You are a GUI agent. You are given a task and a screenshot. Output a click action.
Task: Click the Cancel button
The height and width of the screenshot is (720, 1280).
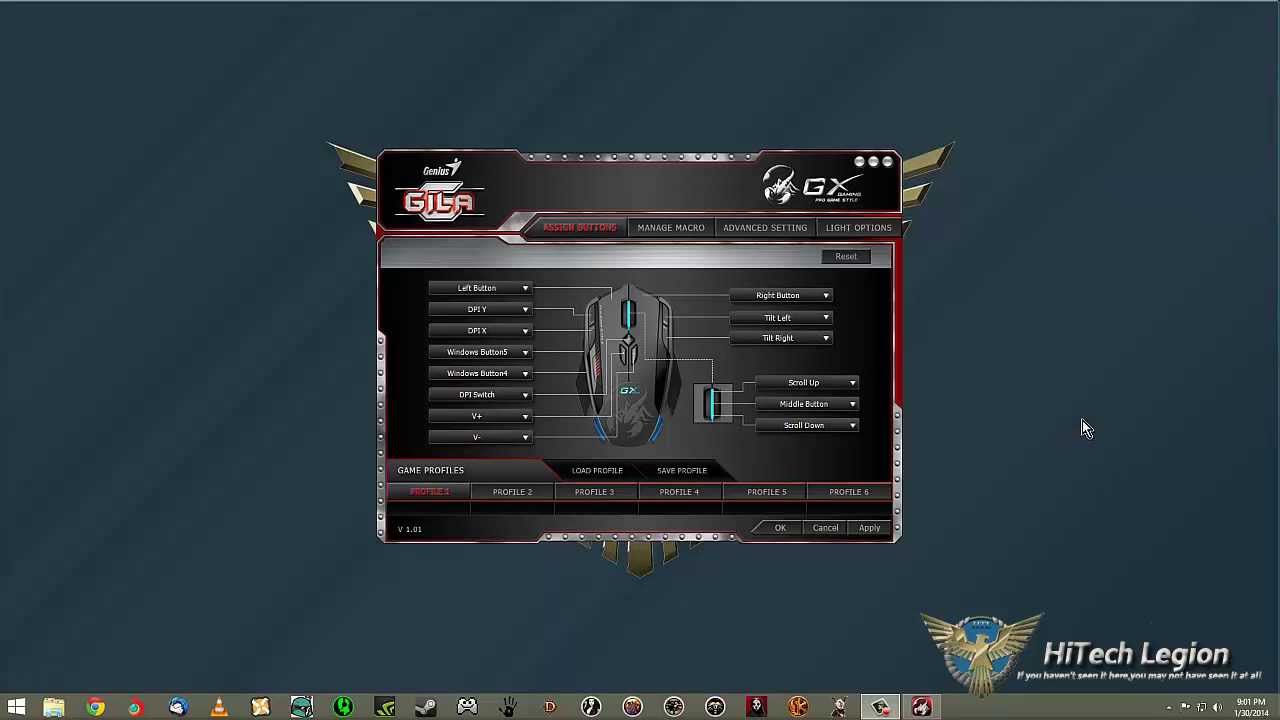(x=825, y=528)
